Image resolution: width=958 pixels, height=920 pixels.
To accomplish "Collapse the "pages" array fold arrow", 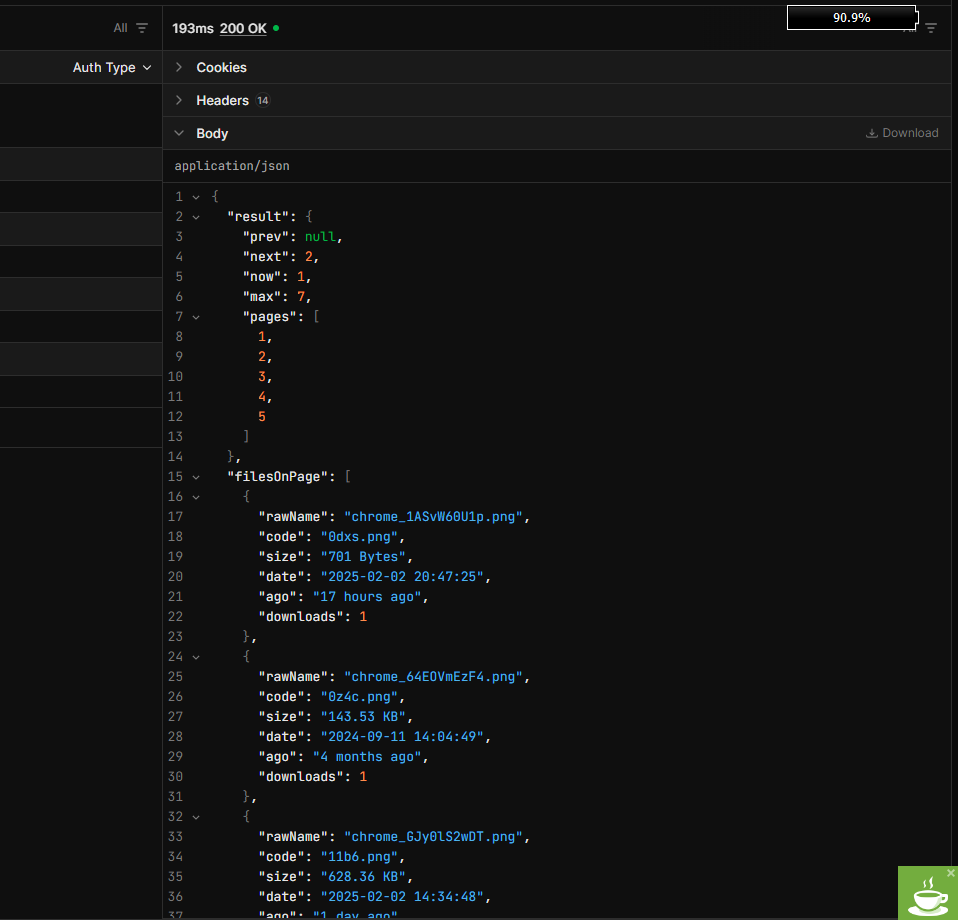I will (196, 317).
